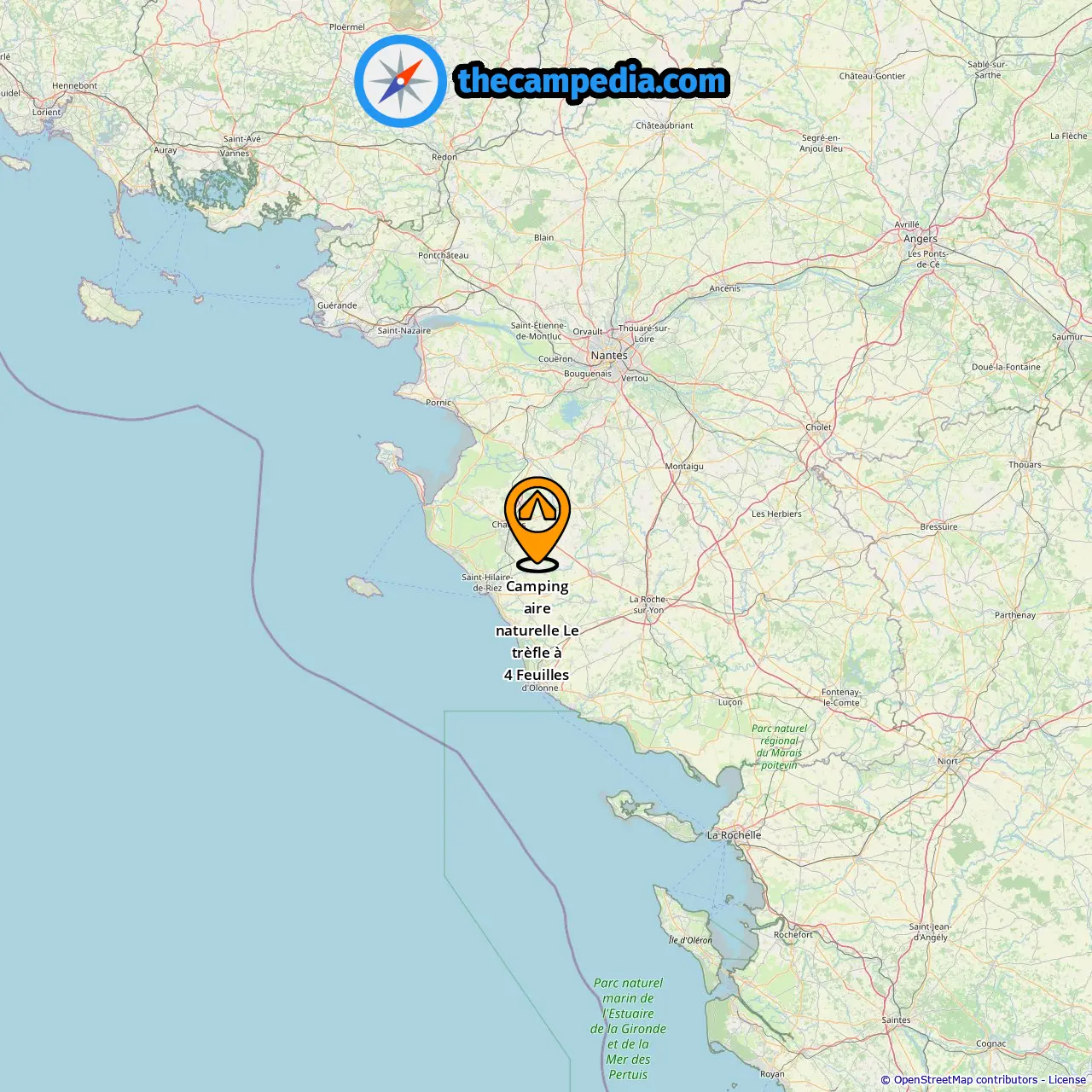Select the campsite name label text

tap(537, 630)
